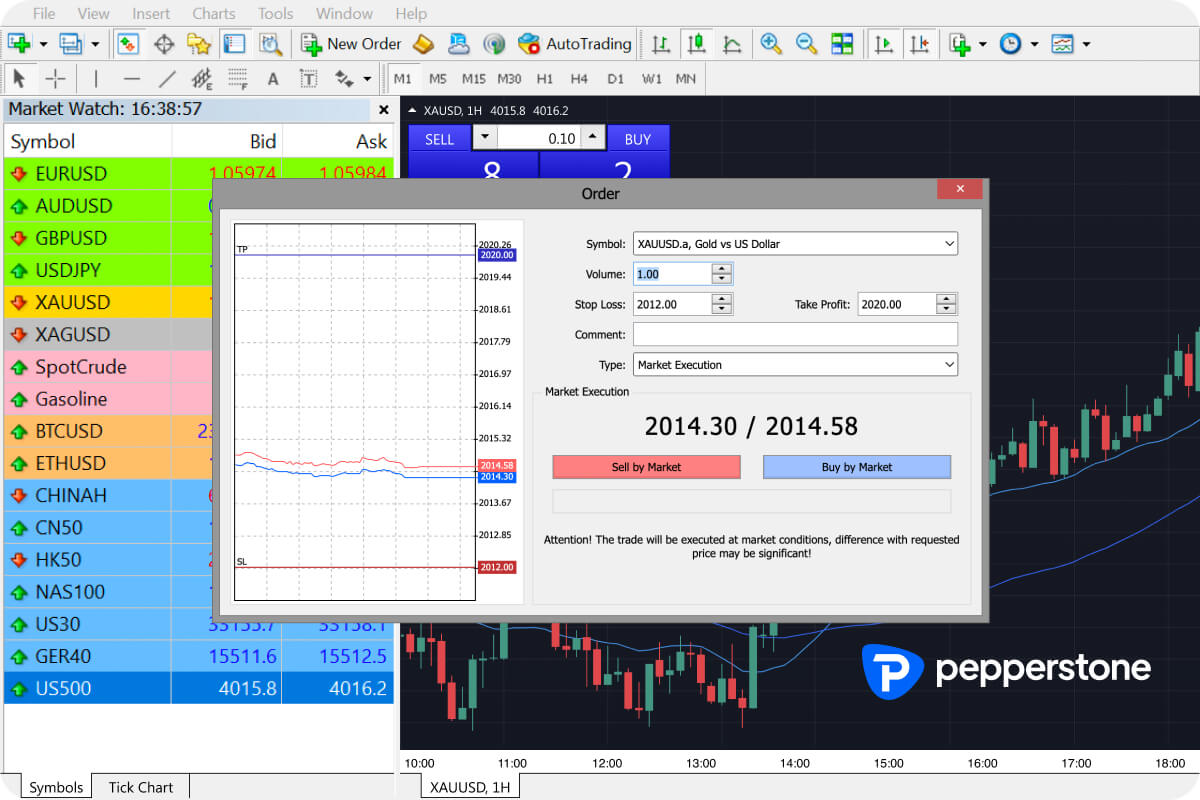Image resolution: width=1200 pixels, height=800 pixels.
Task: Click the Zoom In magnifier icon
Action: [770, 44]
